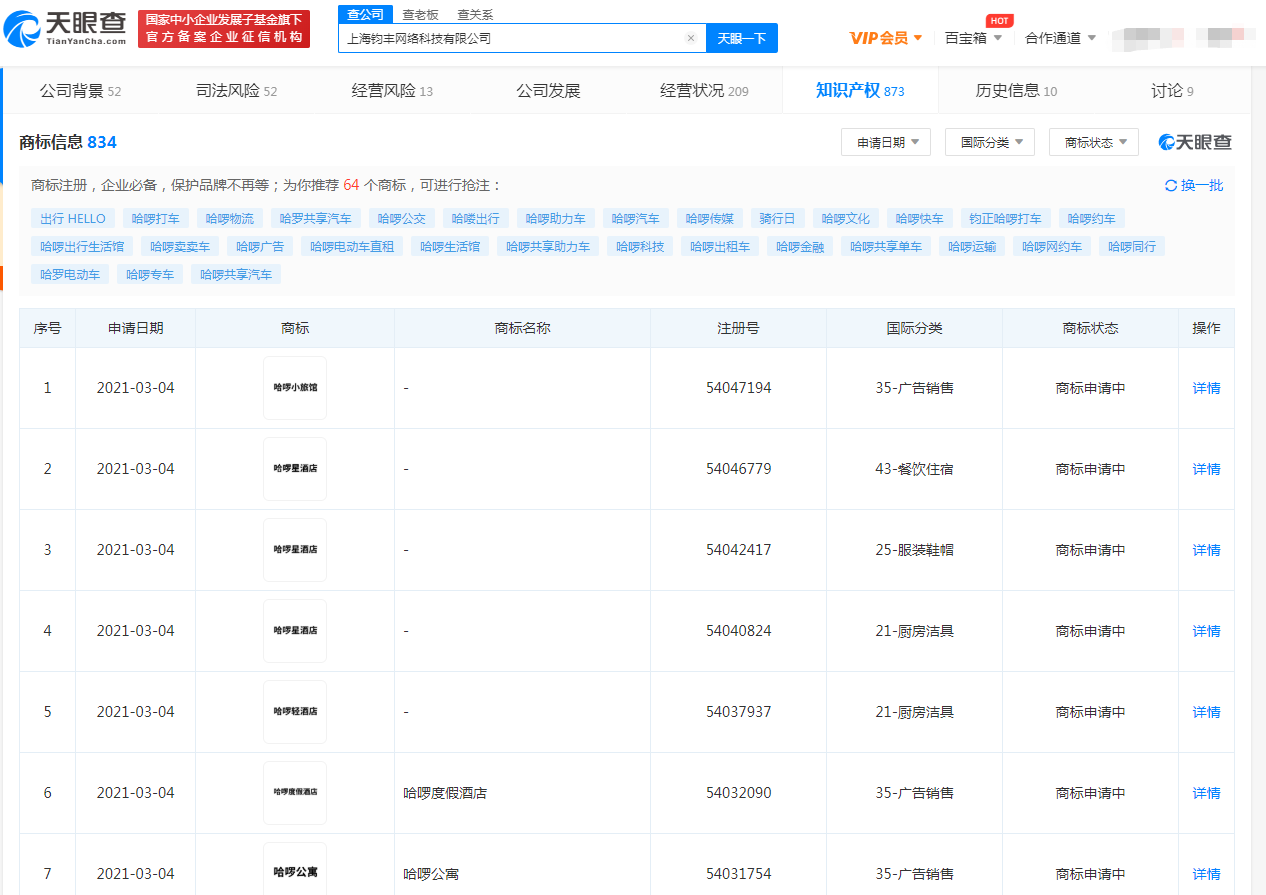Expand the 合作通道 menu
1266x895 pixels.
coord(1060,38)
